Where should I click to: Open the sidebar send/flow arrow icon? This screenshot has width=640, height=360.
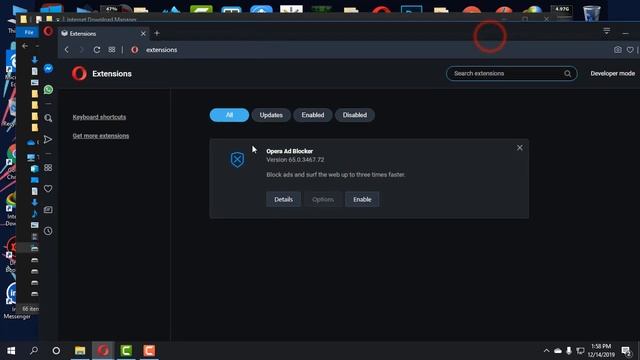[48, 139]
